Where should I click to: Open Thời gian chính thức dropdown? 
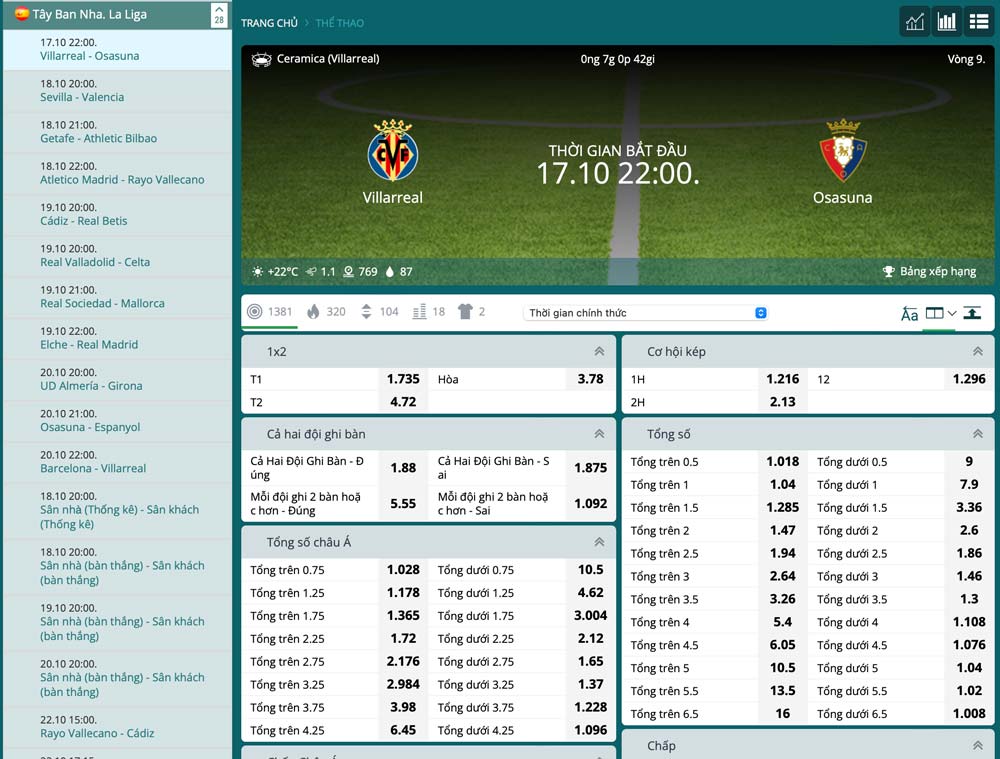point(645,313)
